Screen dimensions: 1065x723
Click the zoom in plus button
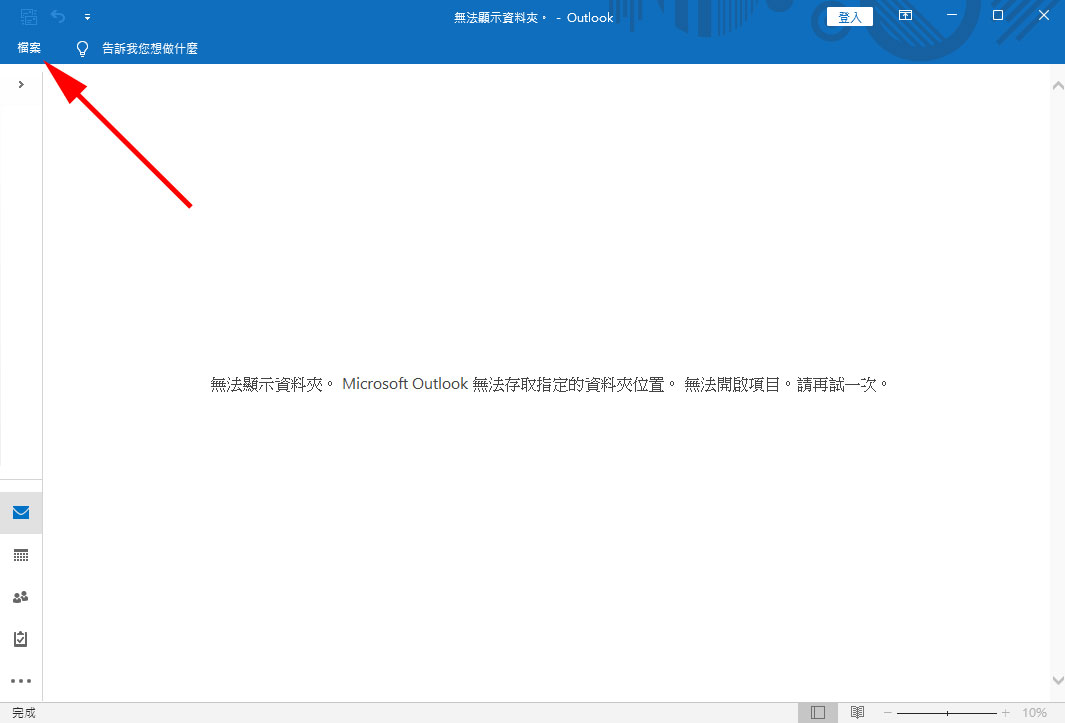1006,713
